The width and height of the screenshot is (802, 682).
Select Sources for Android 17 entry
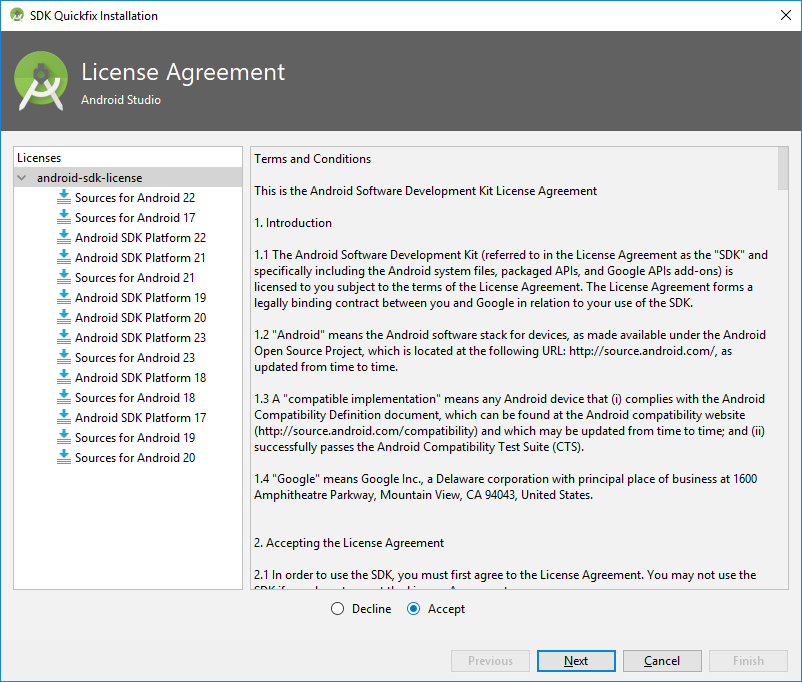pos(134,218)
